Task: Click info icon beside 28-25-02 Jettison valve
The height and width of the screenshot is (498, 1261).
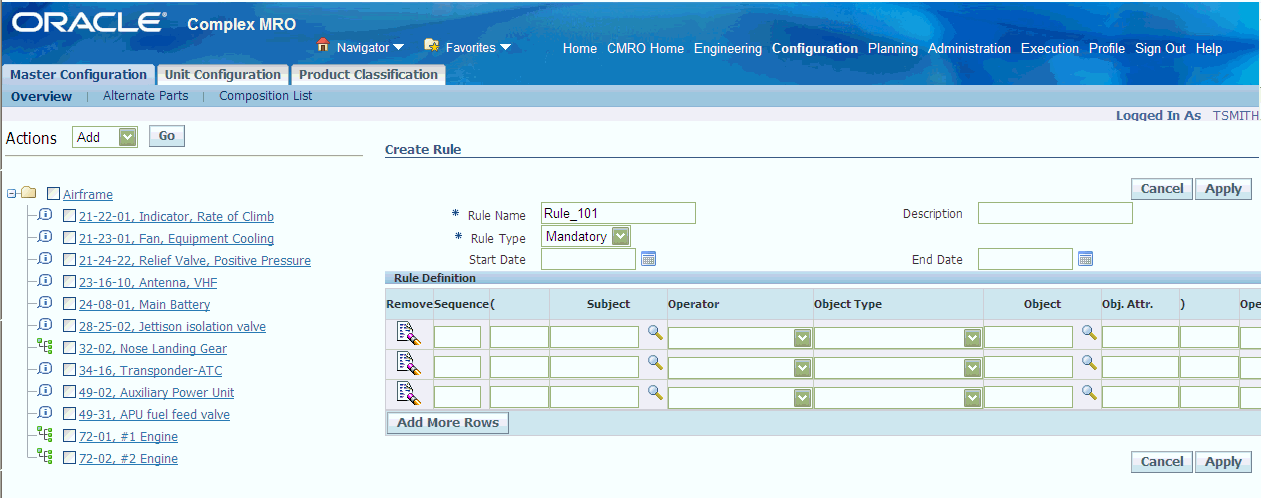Action: [44, 325]
